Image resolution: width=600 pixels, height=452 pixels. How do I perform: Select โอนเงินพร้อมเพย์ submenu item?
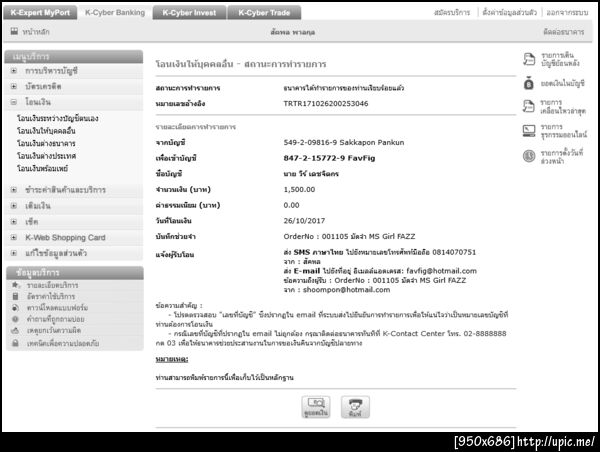click(x=42, y=168)
